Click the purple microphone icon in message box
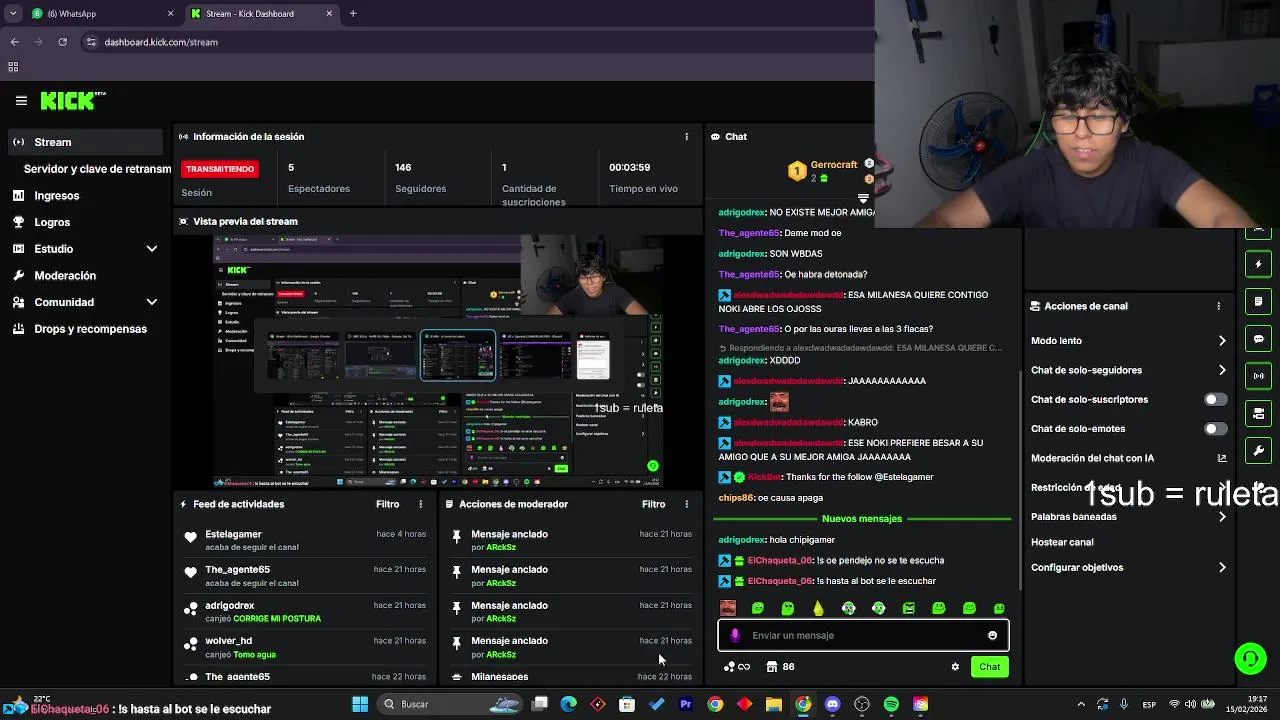1280x720 pixels. [735, 635]
